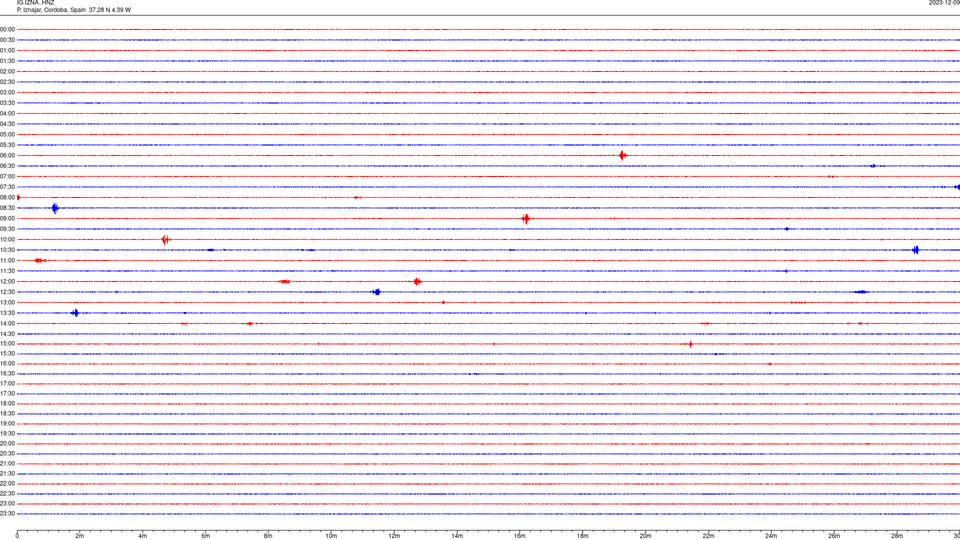Select the 00:30 trace time label
960x540 pixels.
point(7,40)
